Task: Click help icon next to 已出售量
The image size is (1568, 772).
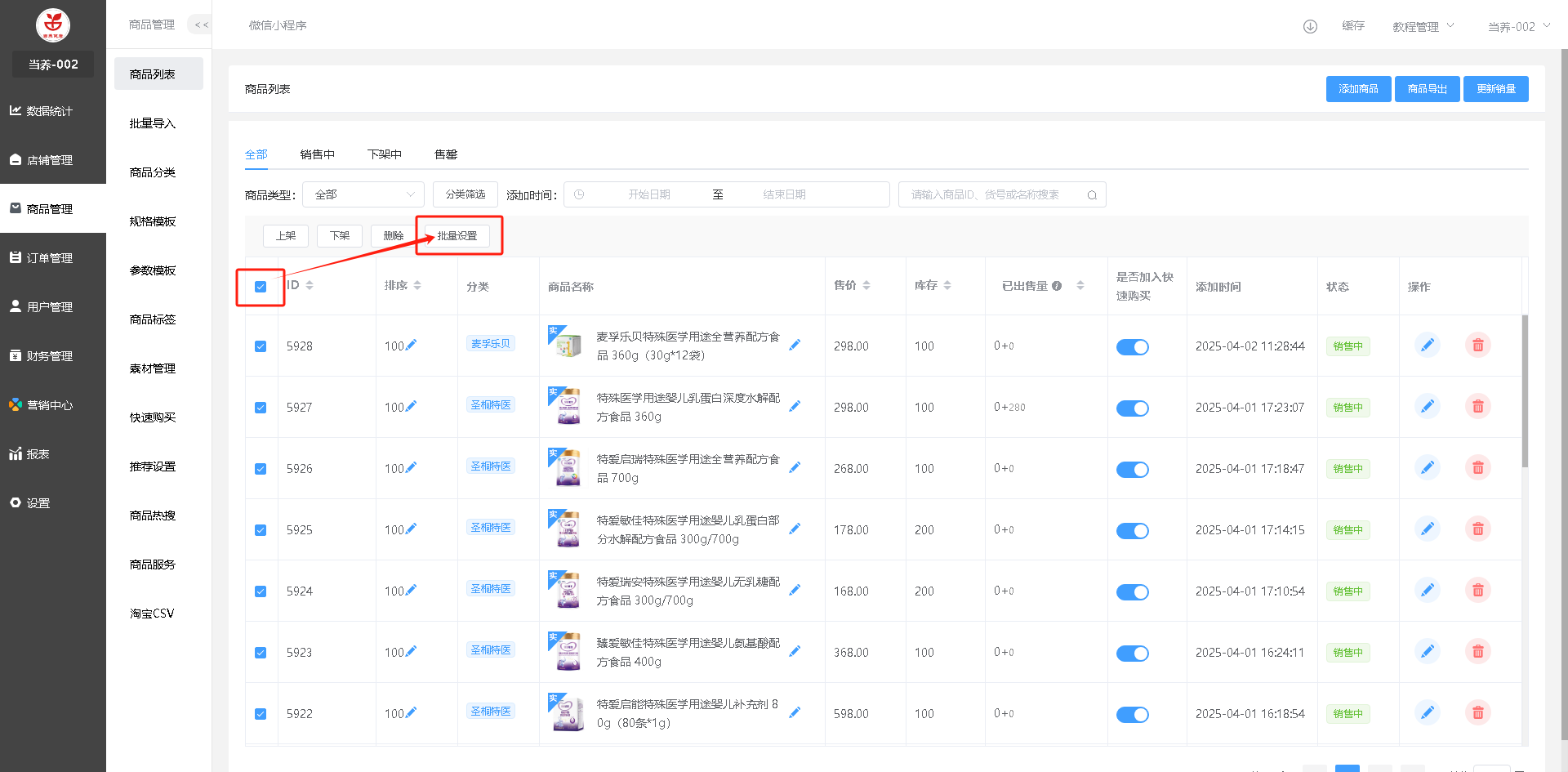Action: [x=1057, y=286]
